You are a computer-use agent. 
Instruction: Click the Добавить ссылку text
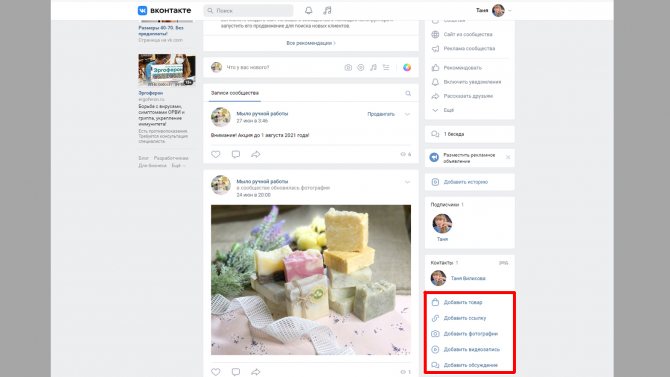click(464, 318)
